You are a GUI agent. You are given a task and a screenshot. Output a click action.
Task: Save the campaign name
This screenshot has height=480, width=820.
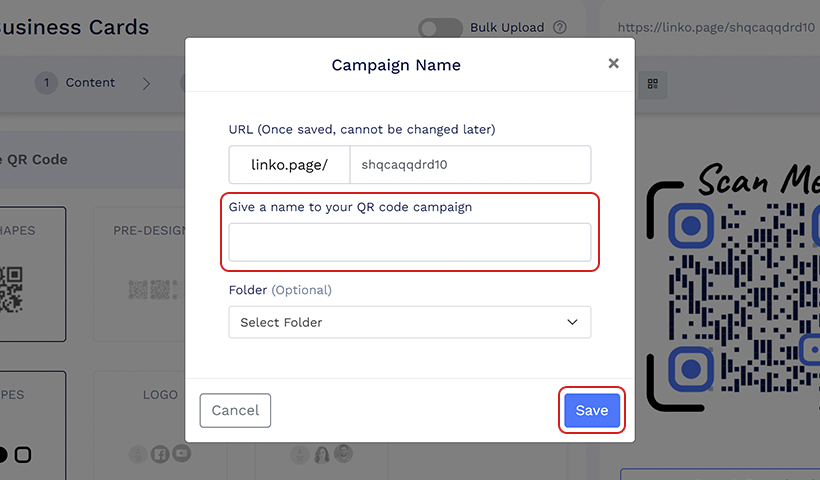(x=591, y=410)
